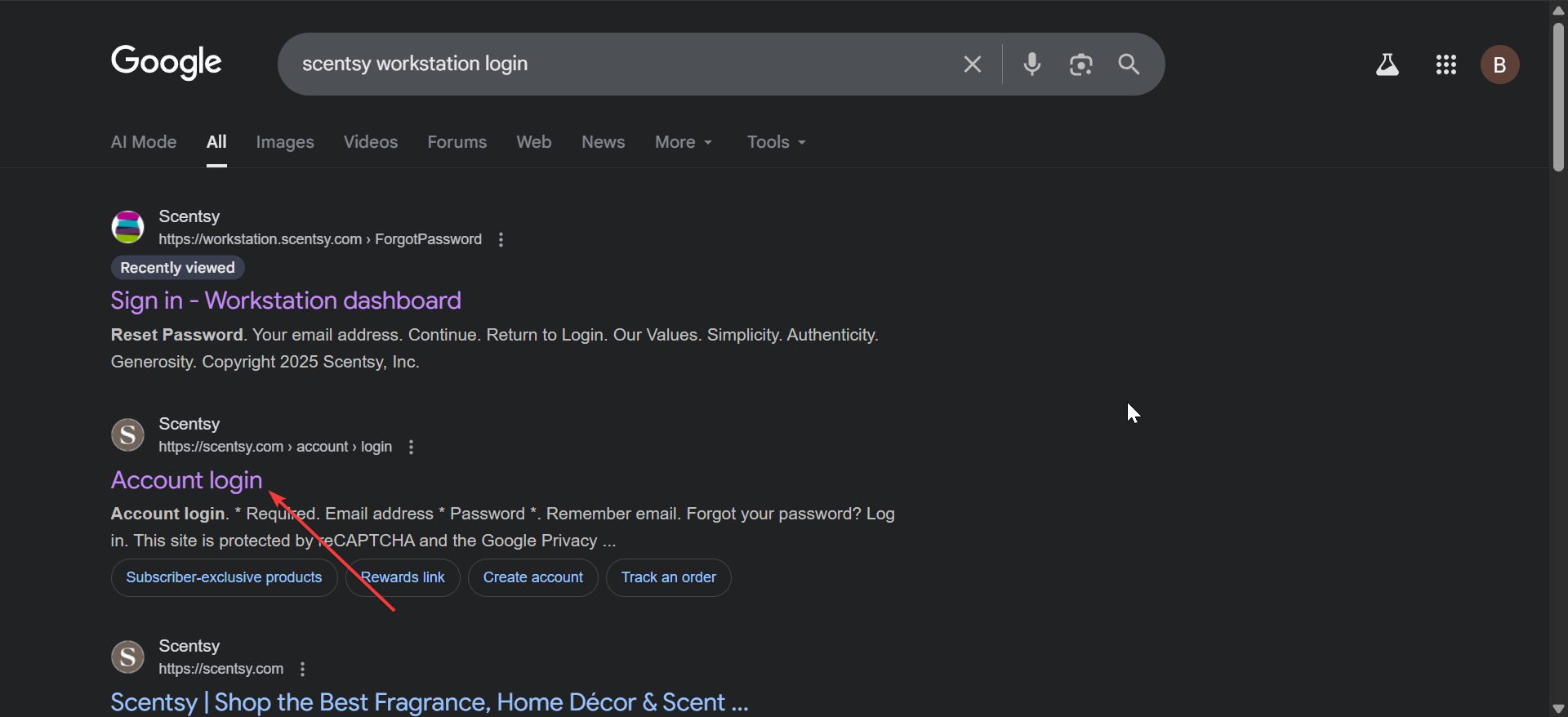1568x717 pixels.
Task: Open 'Sign in - Workstation dashboard' result
Action: pos(286,301)
